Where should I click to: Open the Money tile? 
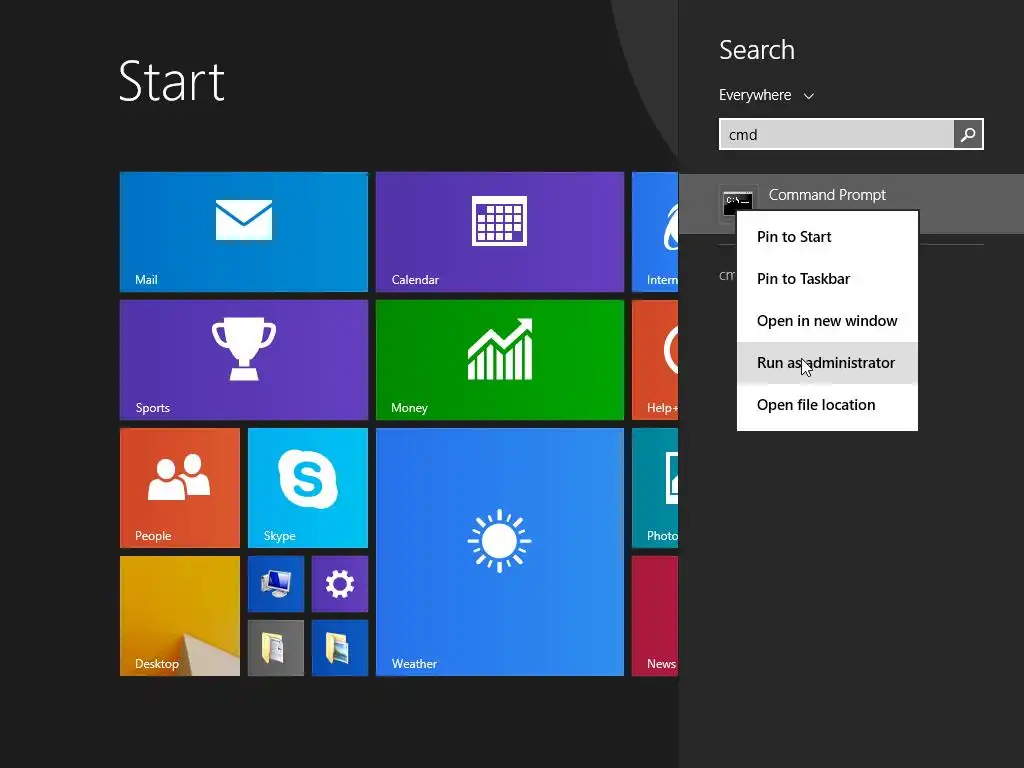(500, 360)
